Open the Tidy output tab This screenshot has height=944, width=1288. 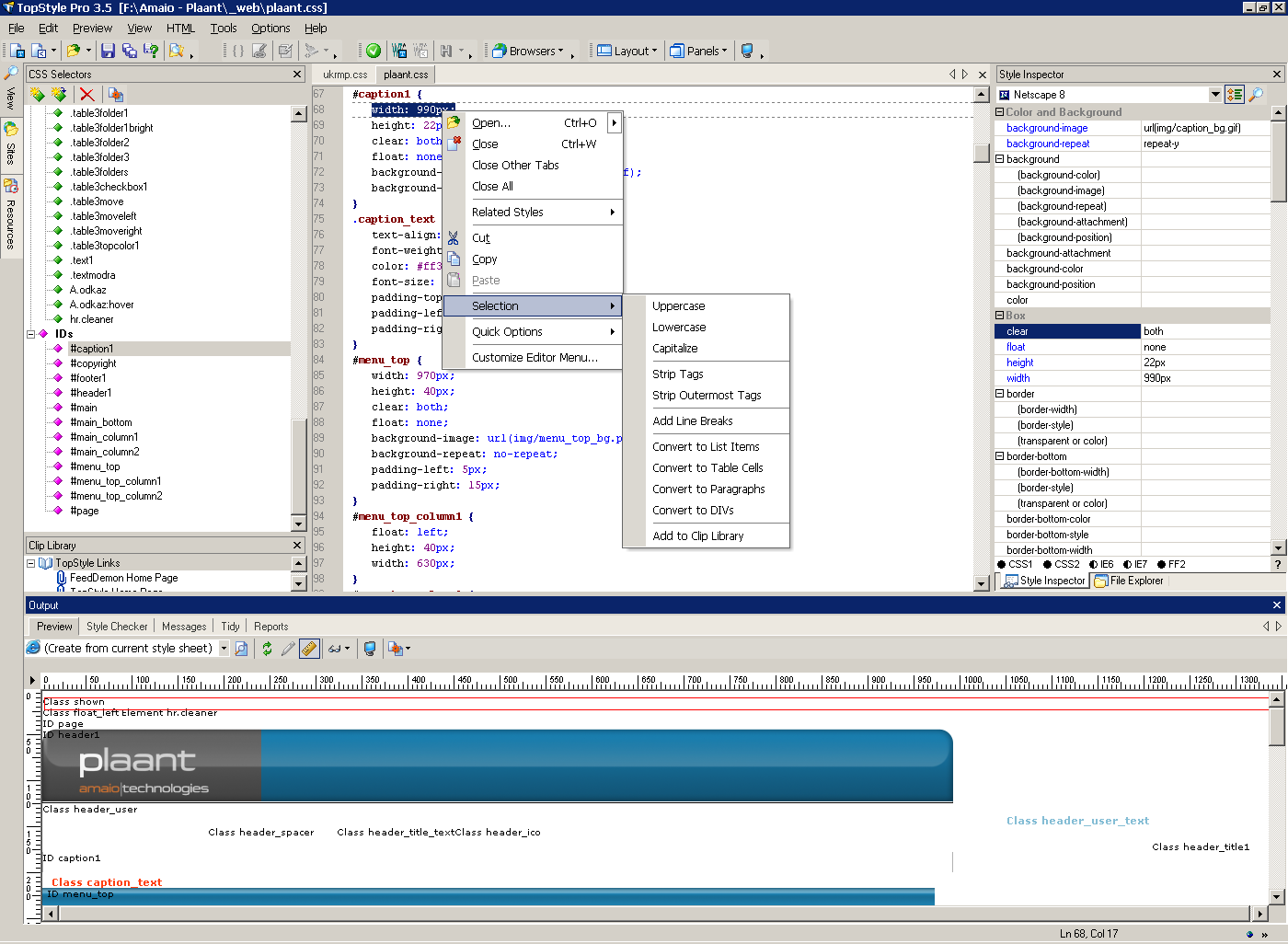pyautogui.click(x=230, y=627)
